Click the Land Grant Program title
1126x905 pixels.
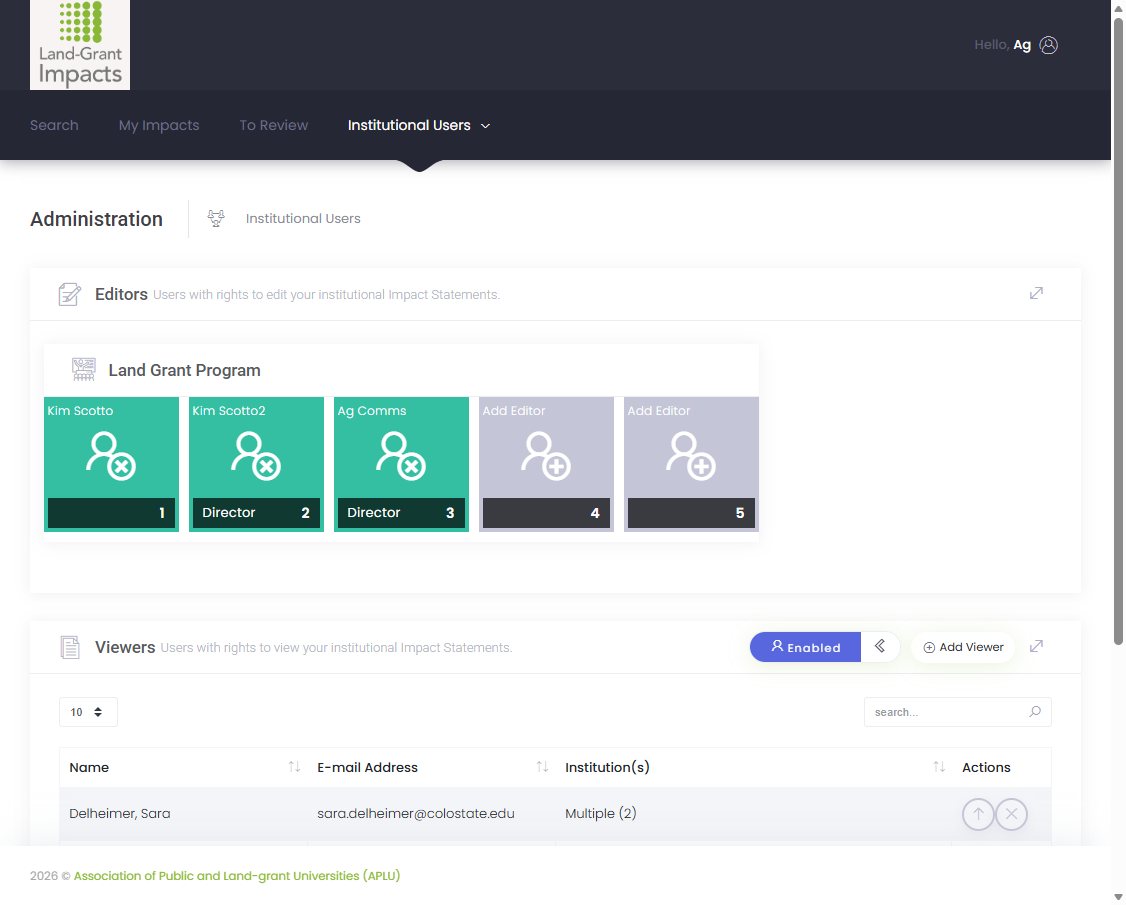pyautogui.click(x=185, y=370)
